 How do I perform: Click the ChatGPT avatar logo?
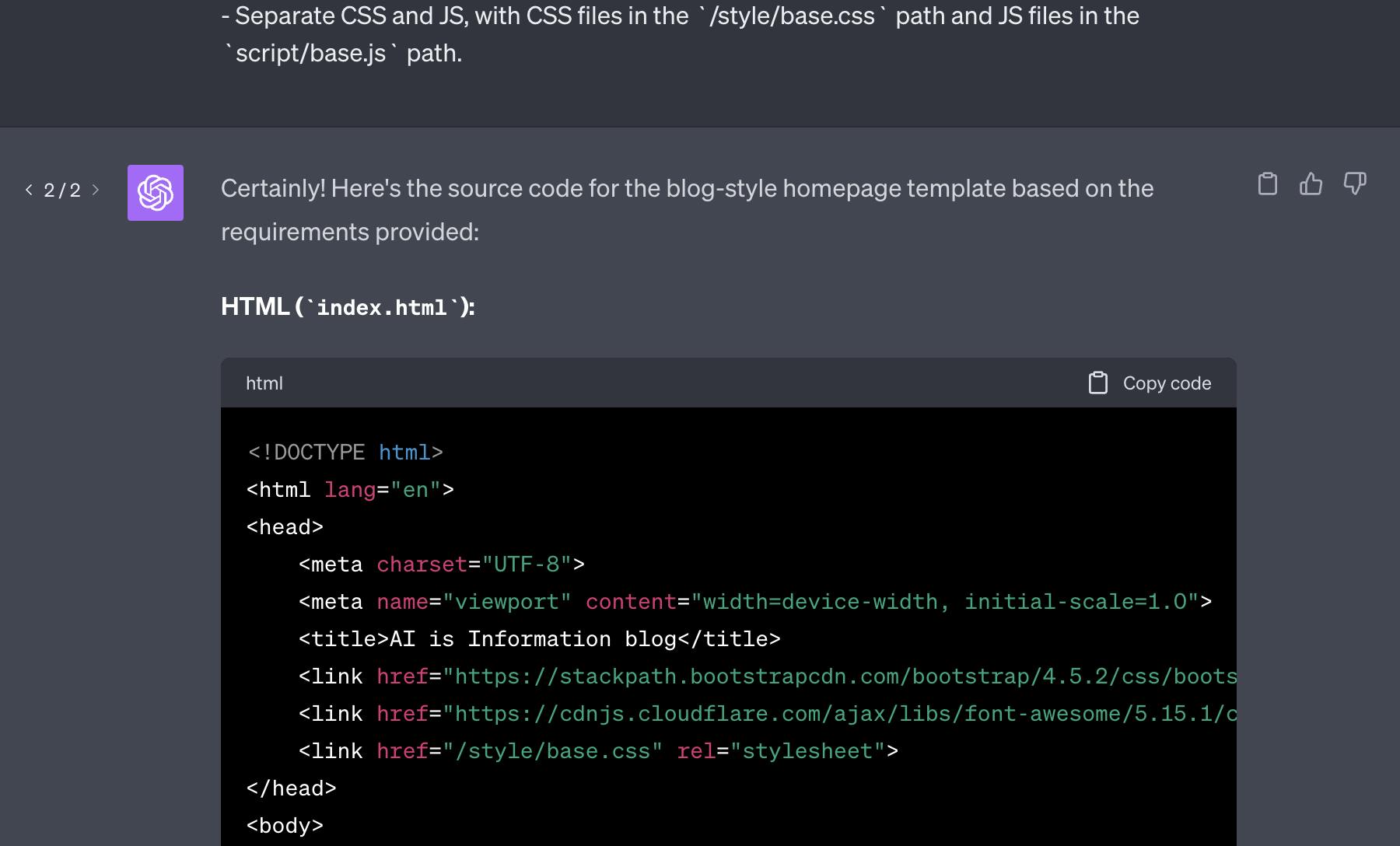[x=156, y=193]
